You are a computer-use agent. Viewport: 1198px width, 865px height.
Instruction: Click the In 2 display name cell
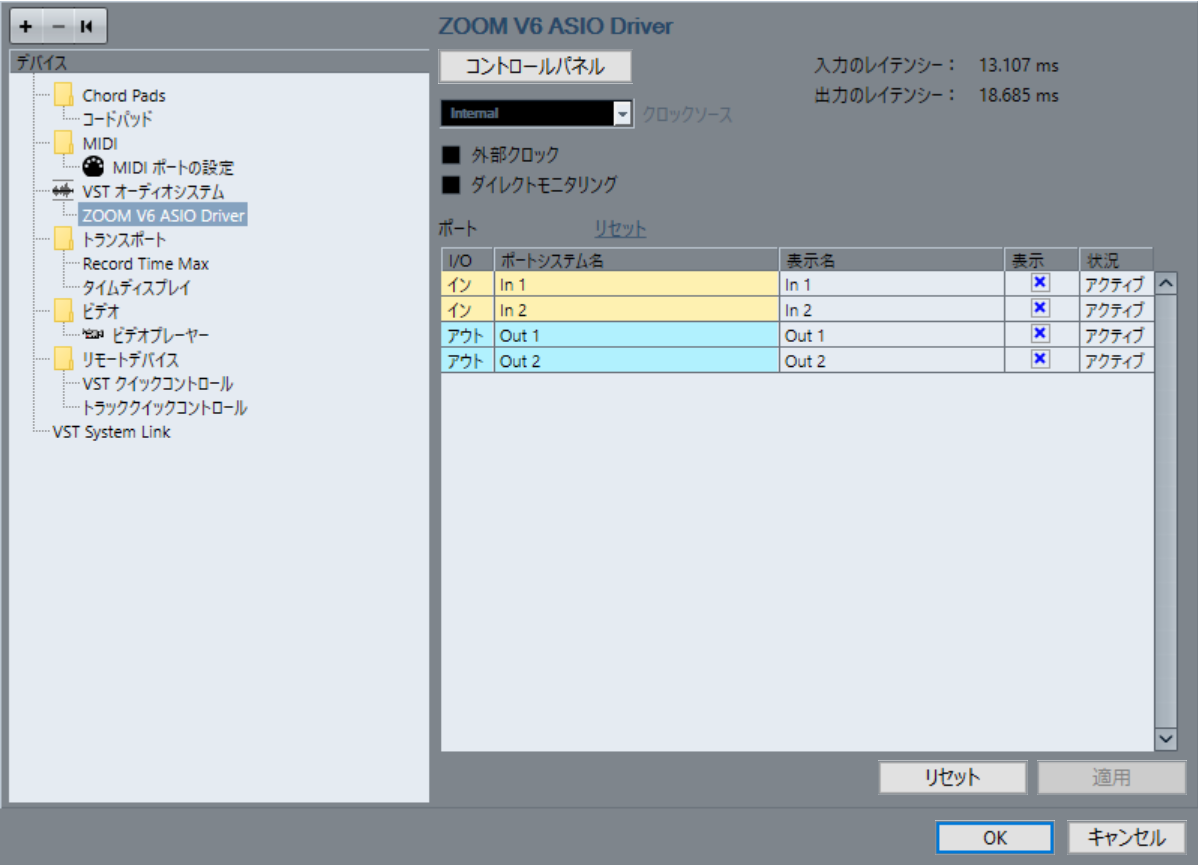pos(892,309)
